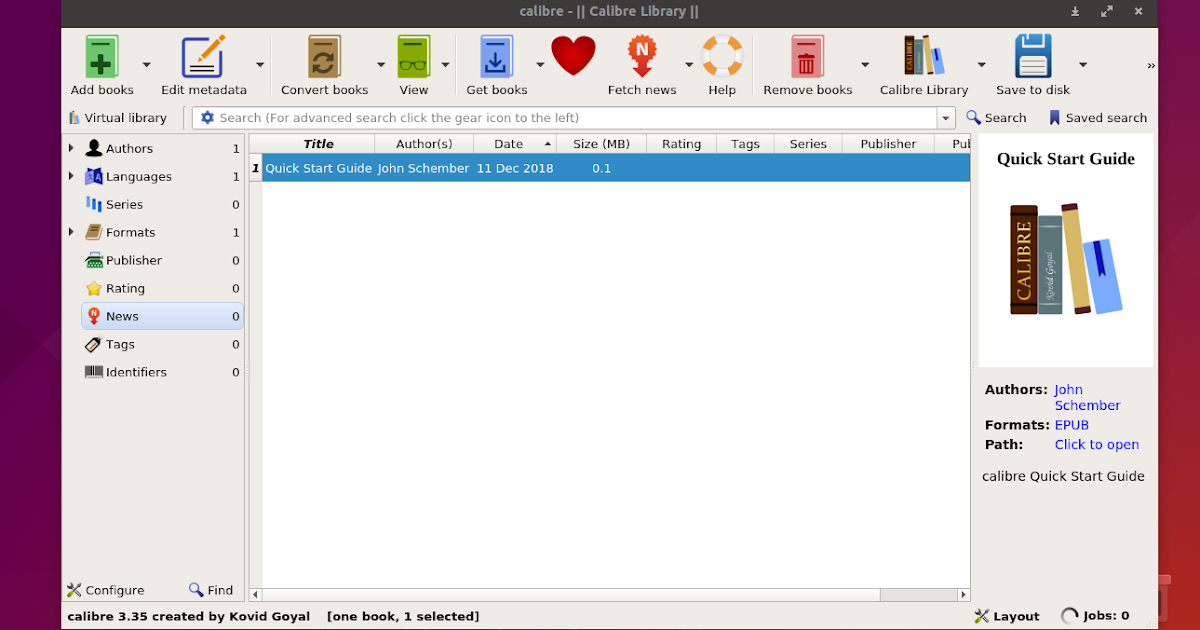Screen dimensions: 1200x630
Task: Sort by the Rating column header
Action: point(681,144)
